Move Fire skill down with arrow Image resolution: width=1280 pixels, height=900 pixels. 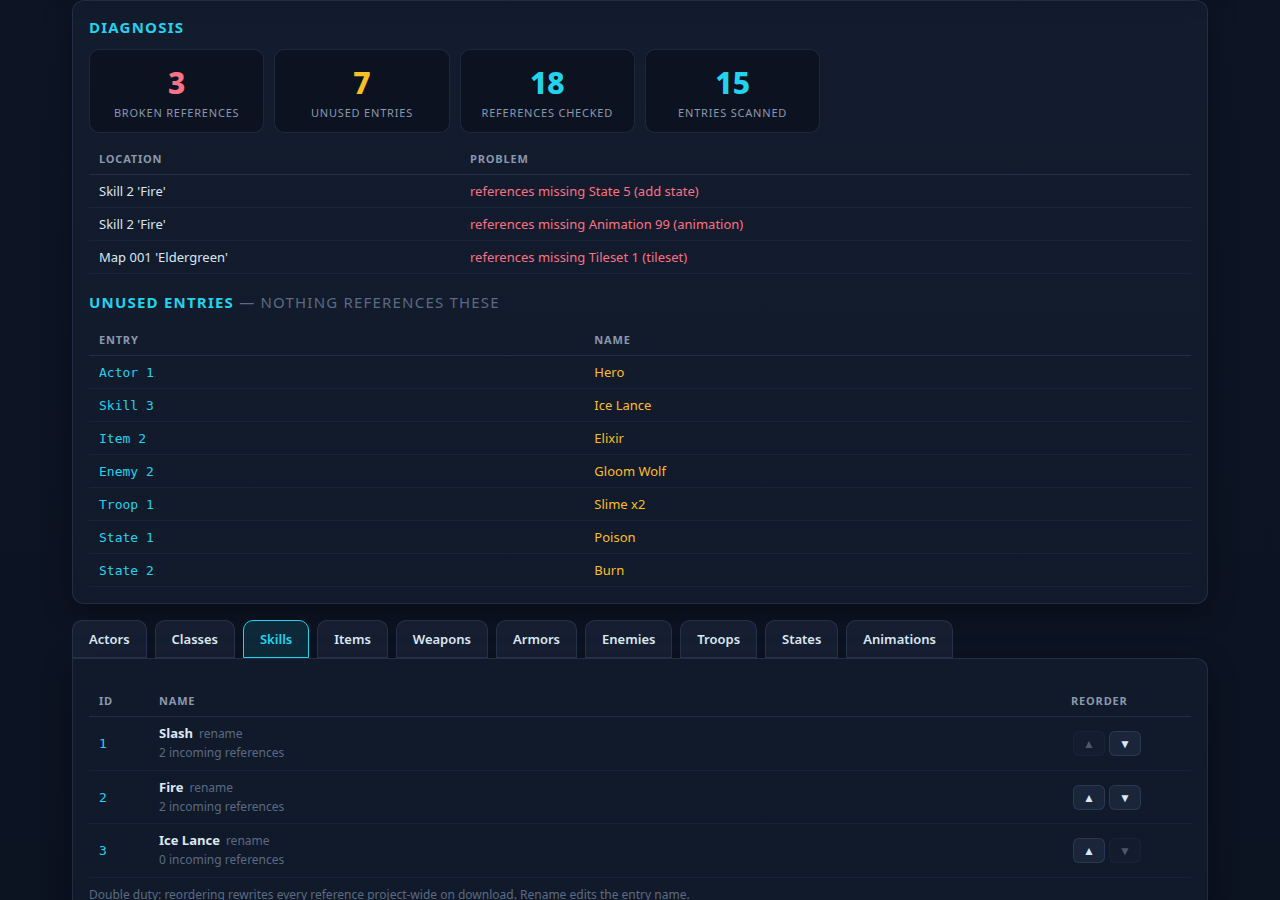tap(1125, 798)
